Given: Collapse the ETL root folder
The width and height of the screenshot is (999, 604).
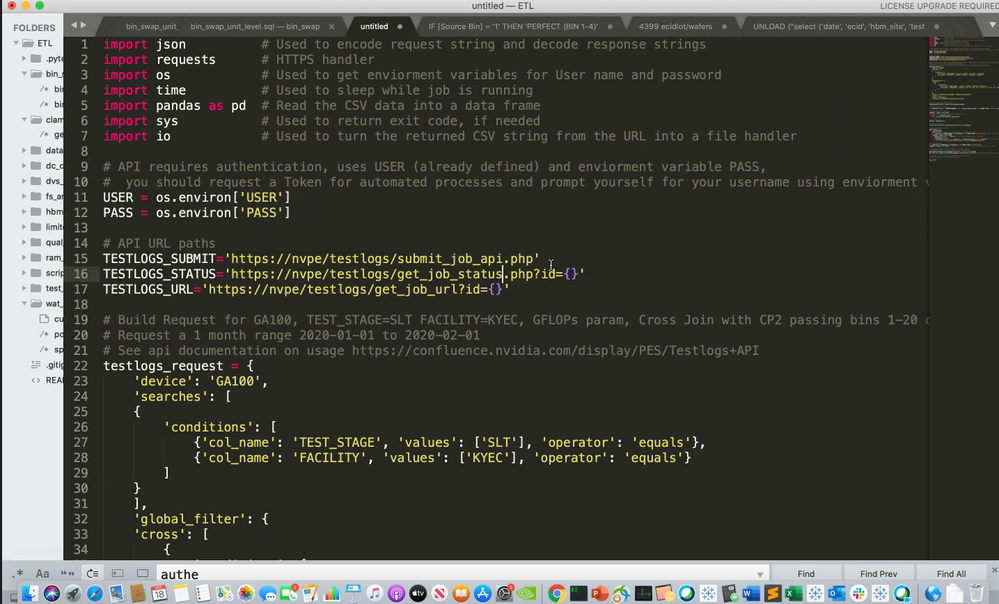Looking at the screenshot, I should [16, 43].
